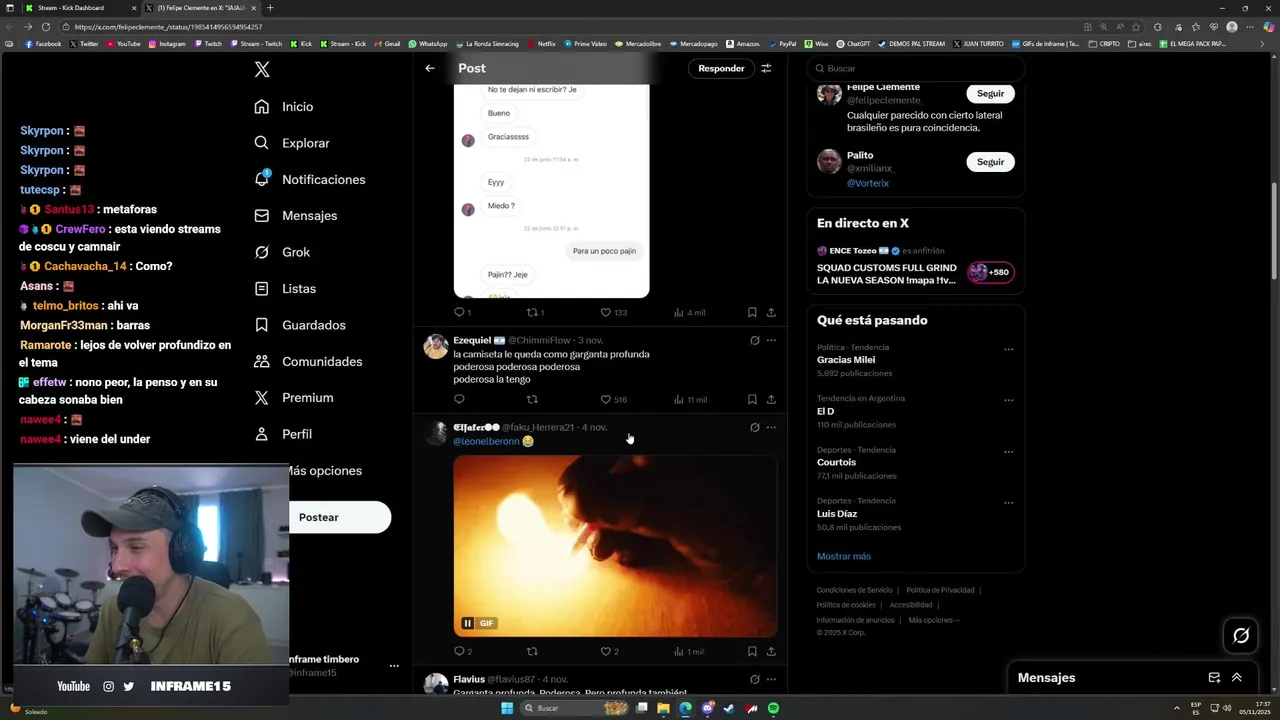This screenshot has height=720, width=1280.
Task: Go back with the Post header arrow
Action: pos(430,68)
